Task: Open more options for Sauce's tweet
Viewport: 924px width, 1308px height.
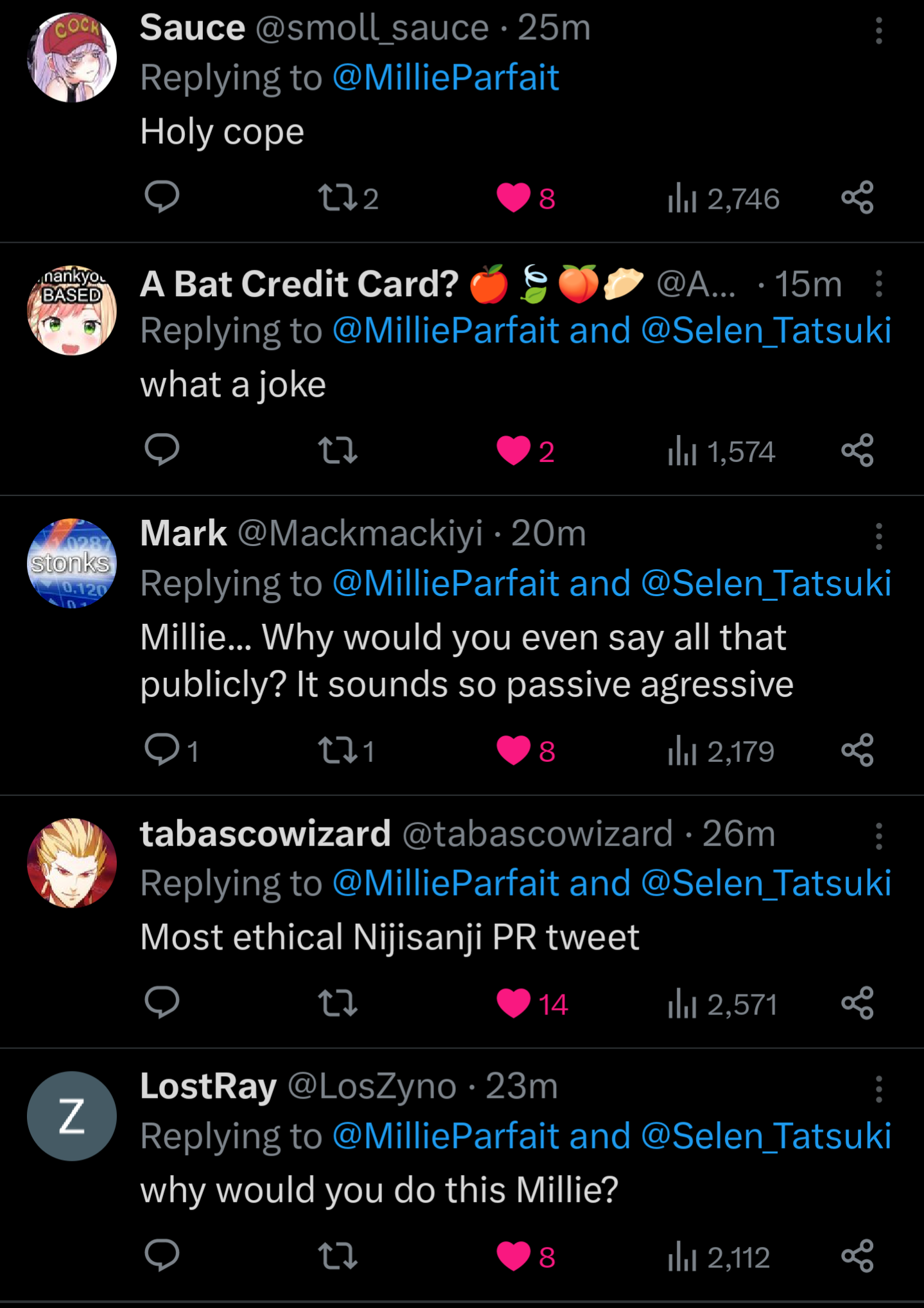Action: [x=878, y=31]
